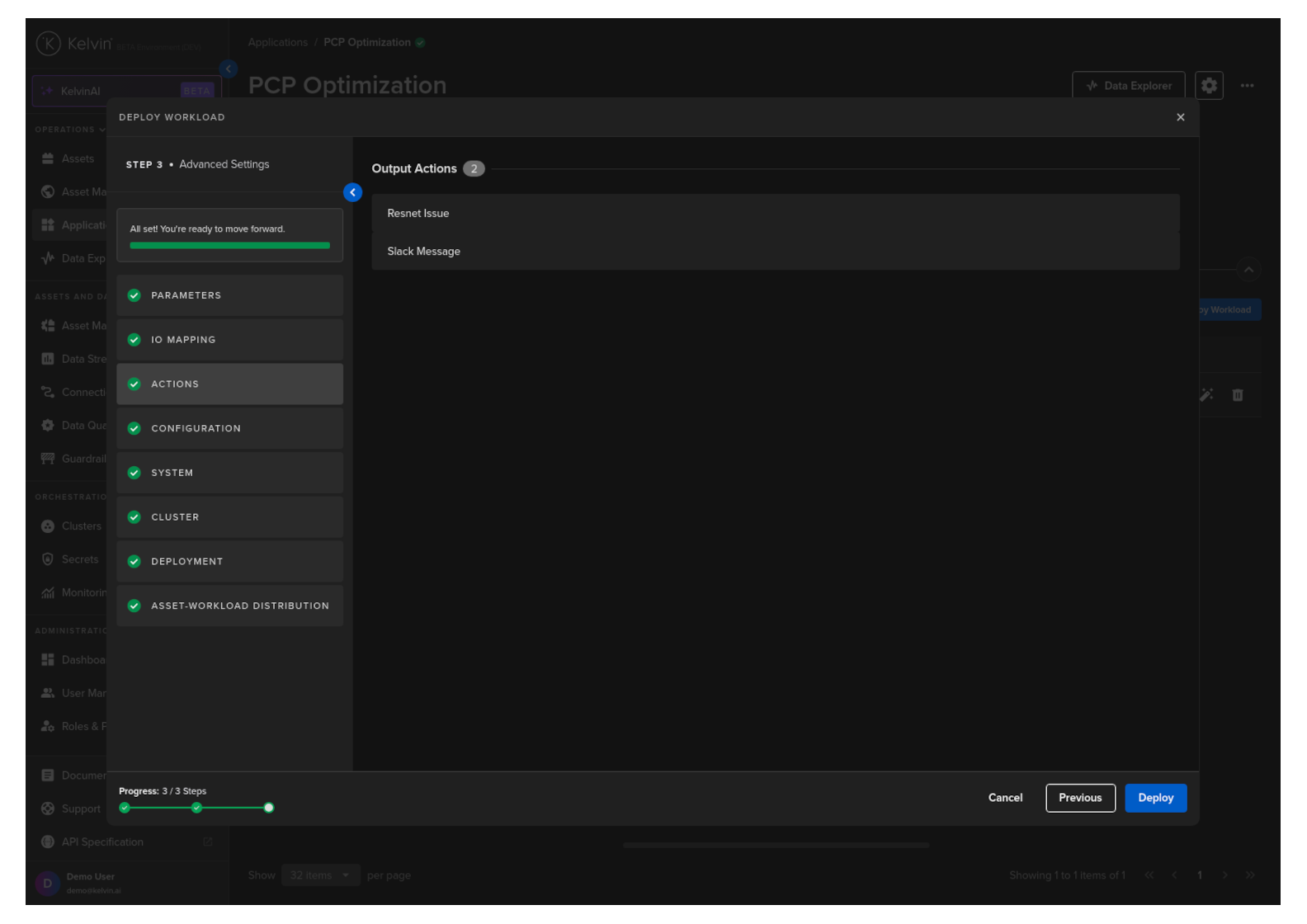Image resolution: width=1307 pixels, height=924 pixels.
Task: Click Applications in the breadcrumb
Action: [x=277, y=42]
